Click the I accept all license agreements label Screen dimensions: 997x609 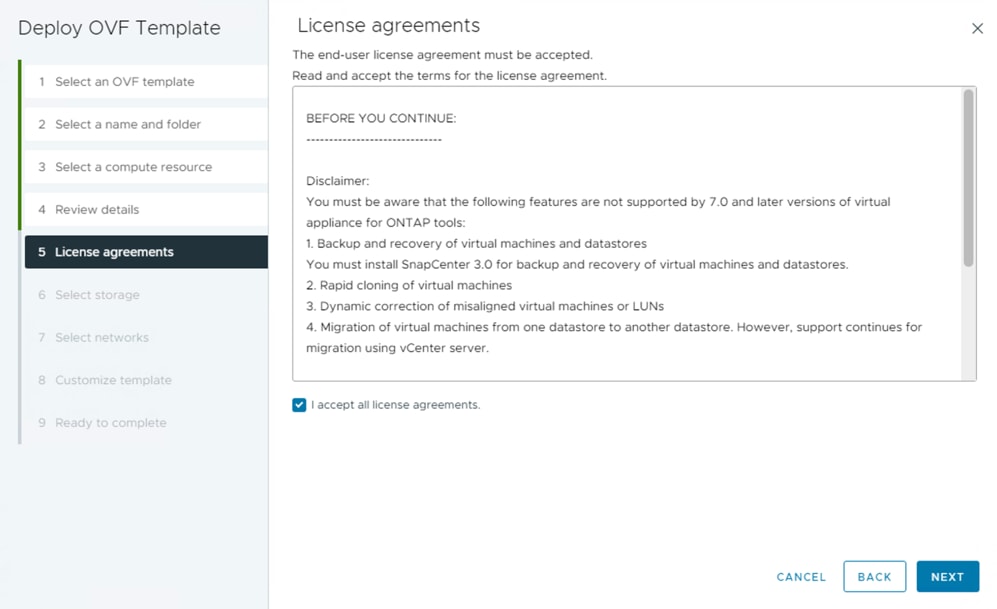click(396, 405)
